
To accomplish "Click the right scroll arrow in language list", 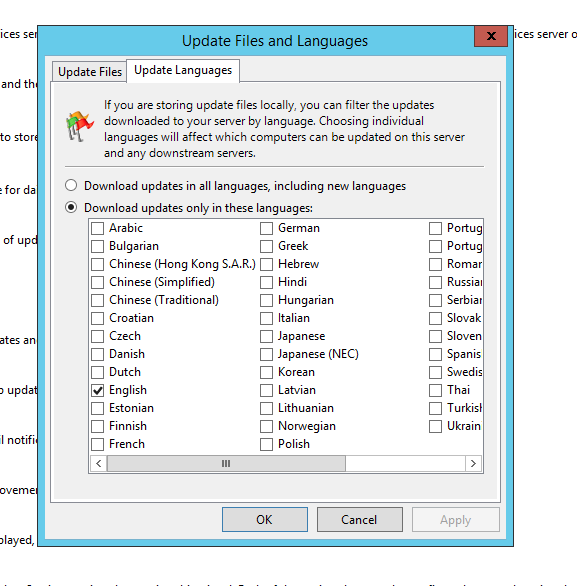I will coord(473,463).
